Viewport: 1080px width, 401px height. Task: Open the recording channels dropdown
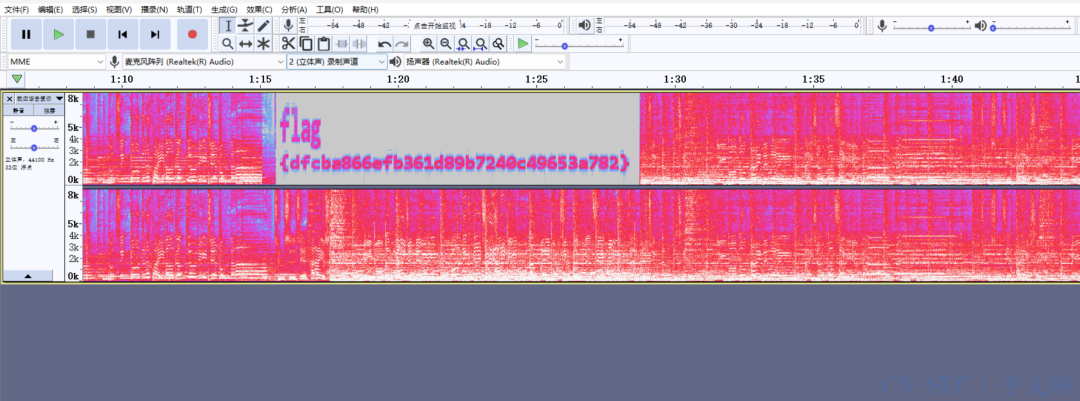tap(336, 62)
